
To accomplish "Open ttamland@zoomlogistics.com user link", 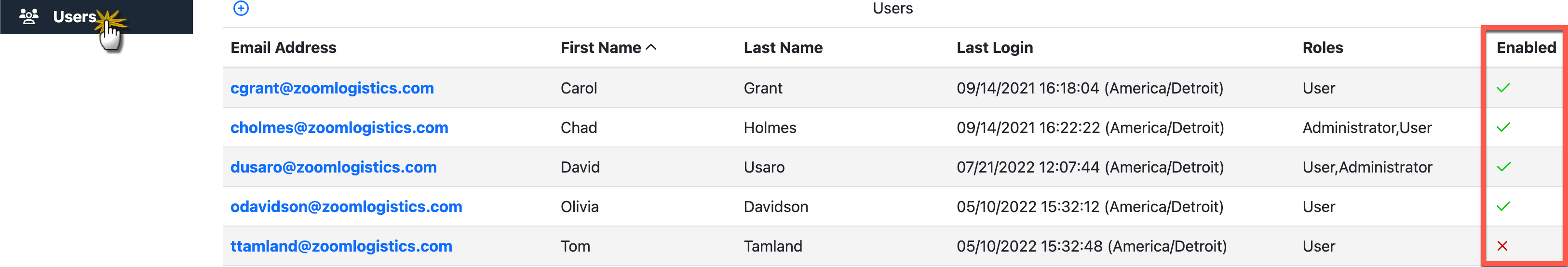I will click(341, 246).
